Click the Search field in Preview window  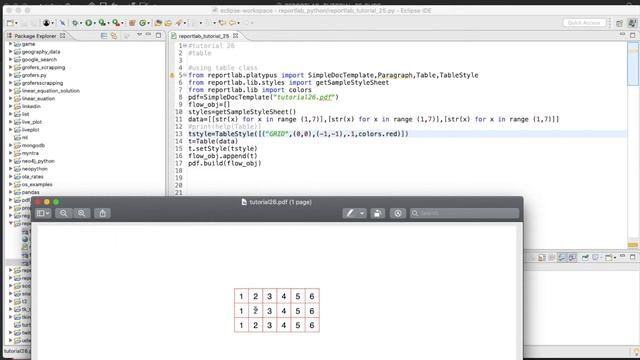(464, 213)
